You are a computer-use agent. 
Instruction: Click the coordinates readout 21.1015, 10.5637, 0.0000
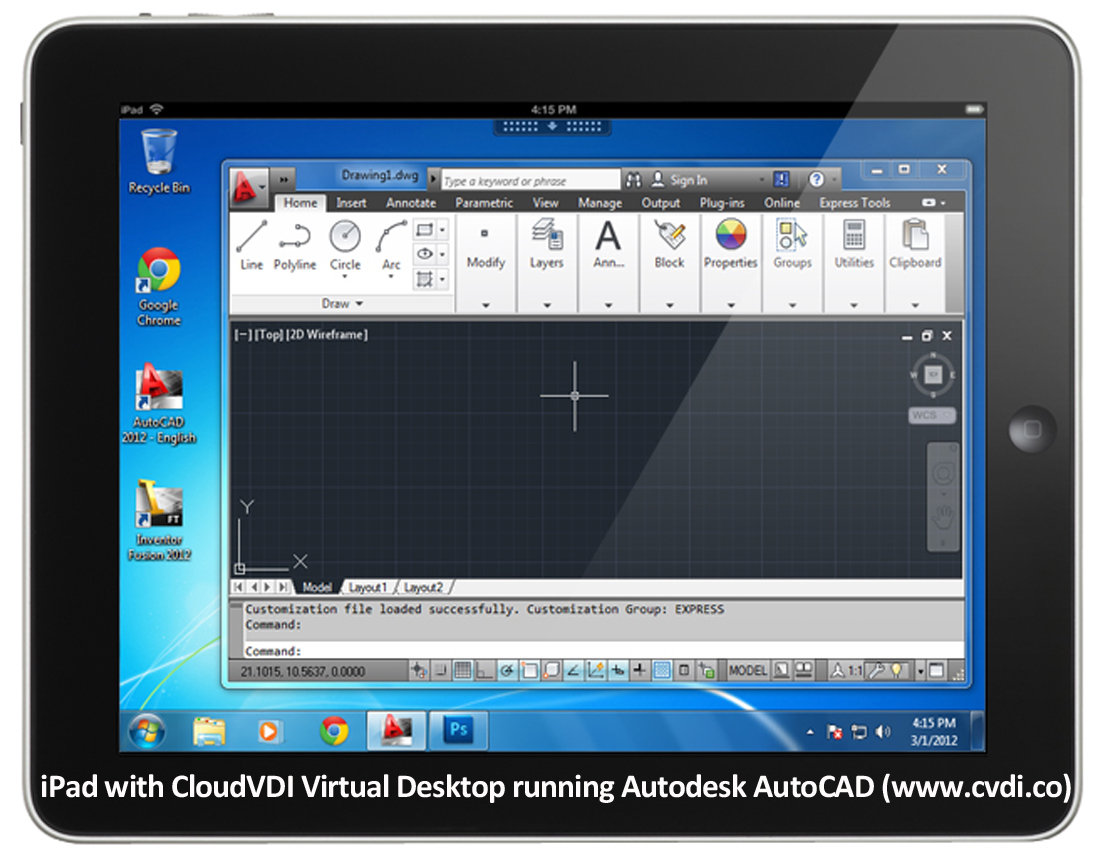point(302,672)
